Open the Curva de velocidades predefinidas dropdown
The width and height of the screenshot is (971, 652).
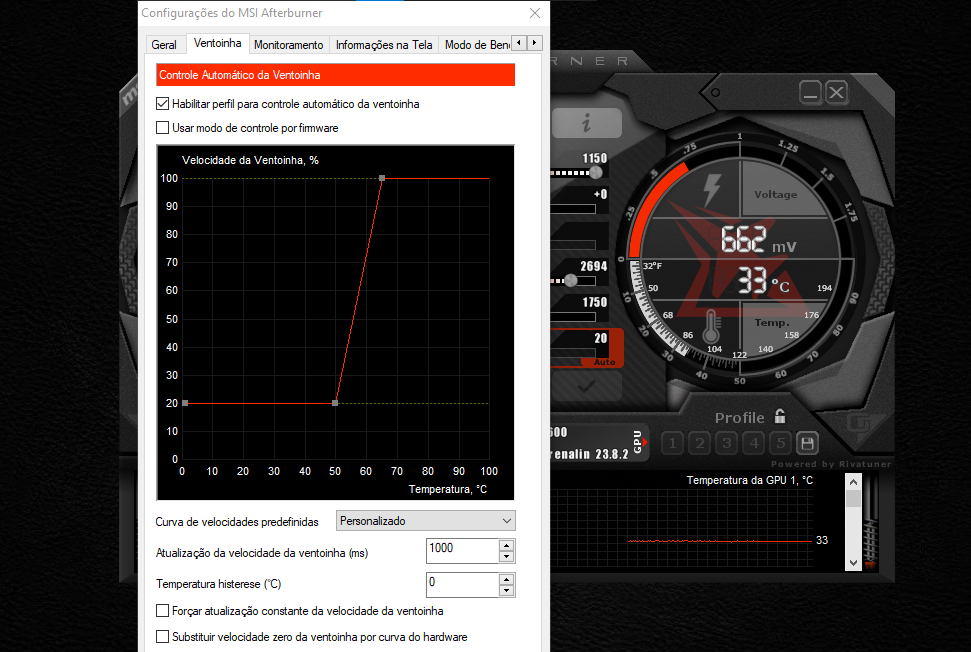click(x=425, y=521)
